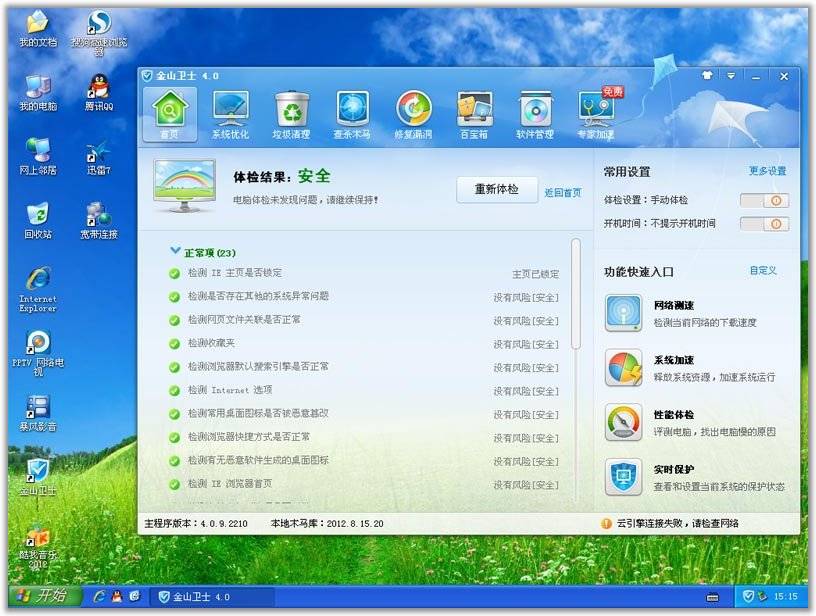Open PPTV 网络电视 desktop icon
The width and height of the screenshot is (816, 616).
click(x=38, y=353)
